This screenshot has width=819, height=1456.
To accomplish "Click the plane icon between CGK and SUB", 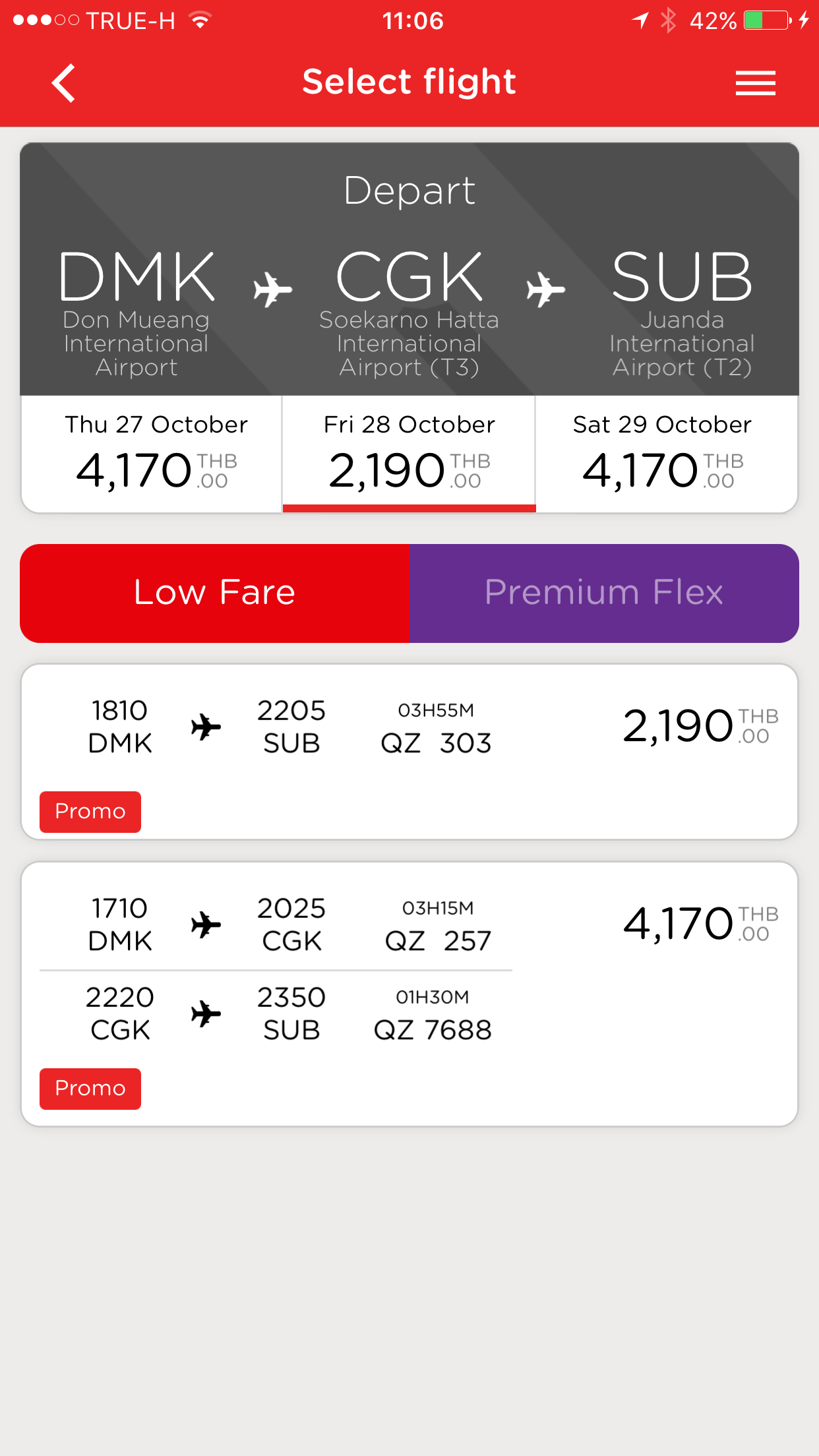I will pos(545,289).
